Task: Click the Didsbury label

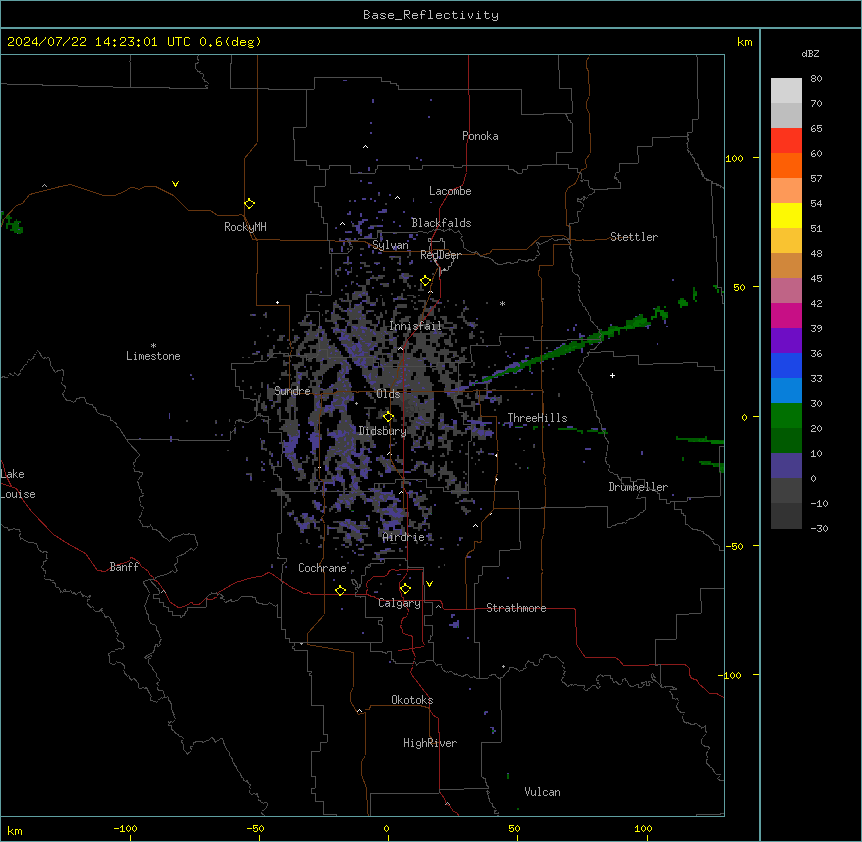Action: 383,431
